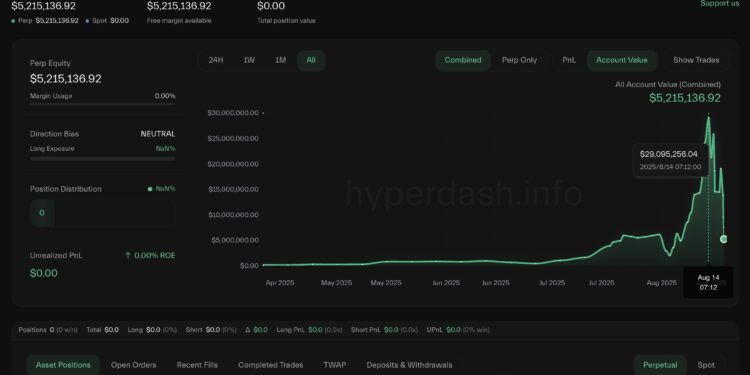Select the 1W time range
This screenshot has width=750, height=375.
(249, 60)
